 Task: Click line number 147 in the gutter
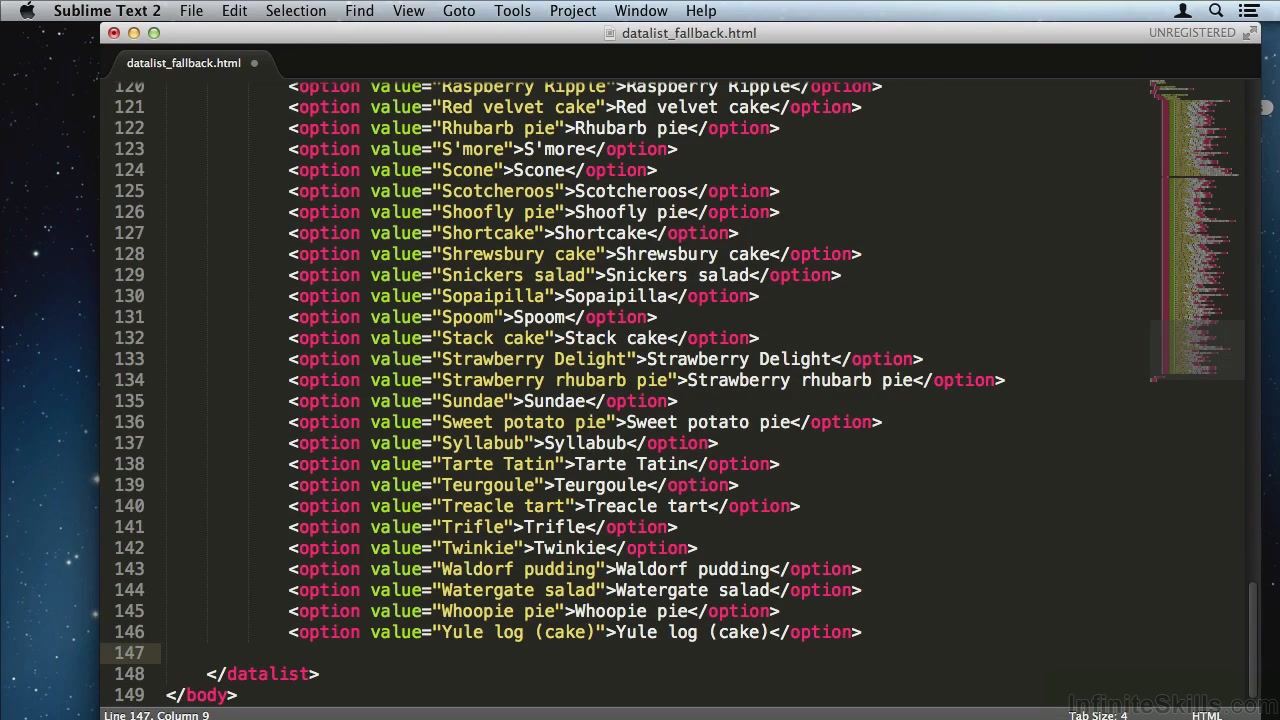[129, 653]
